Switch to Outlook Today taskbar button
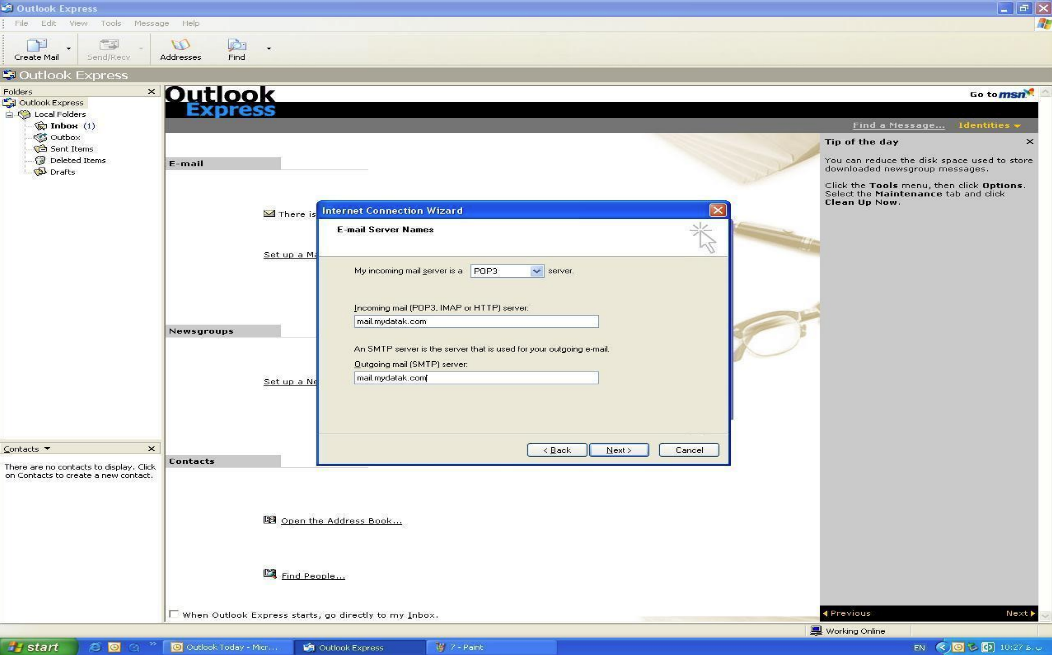 [x=229, y=647]
